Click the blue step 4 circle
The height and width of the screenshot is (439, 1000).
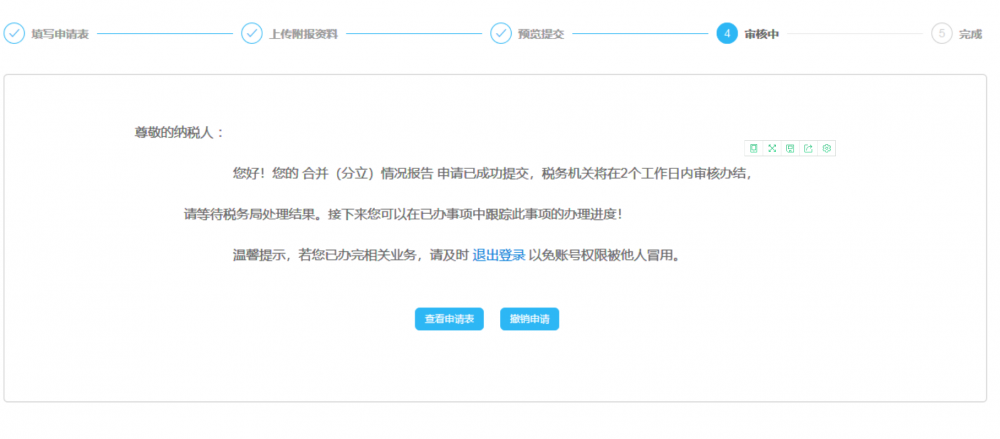[727, 33]
